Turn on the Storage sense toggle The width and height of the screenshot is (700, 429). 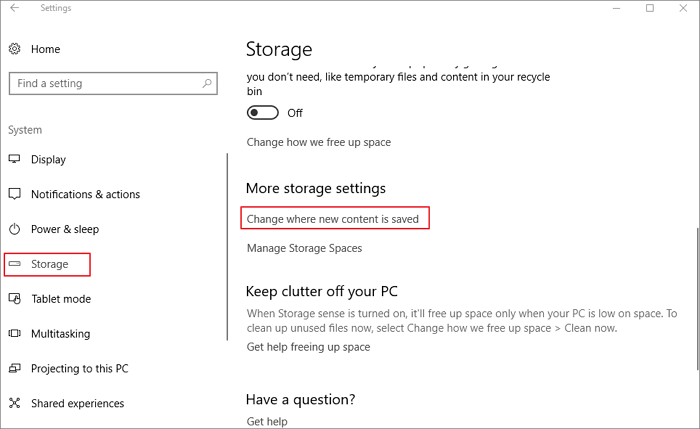point(263,113)
